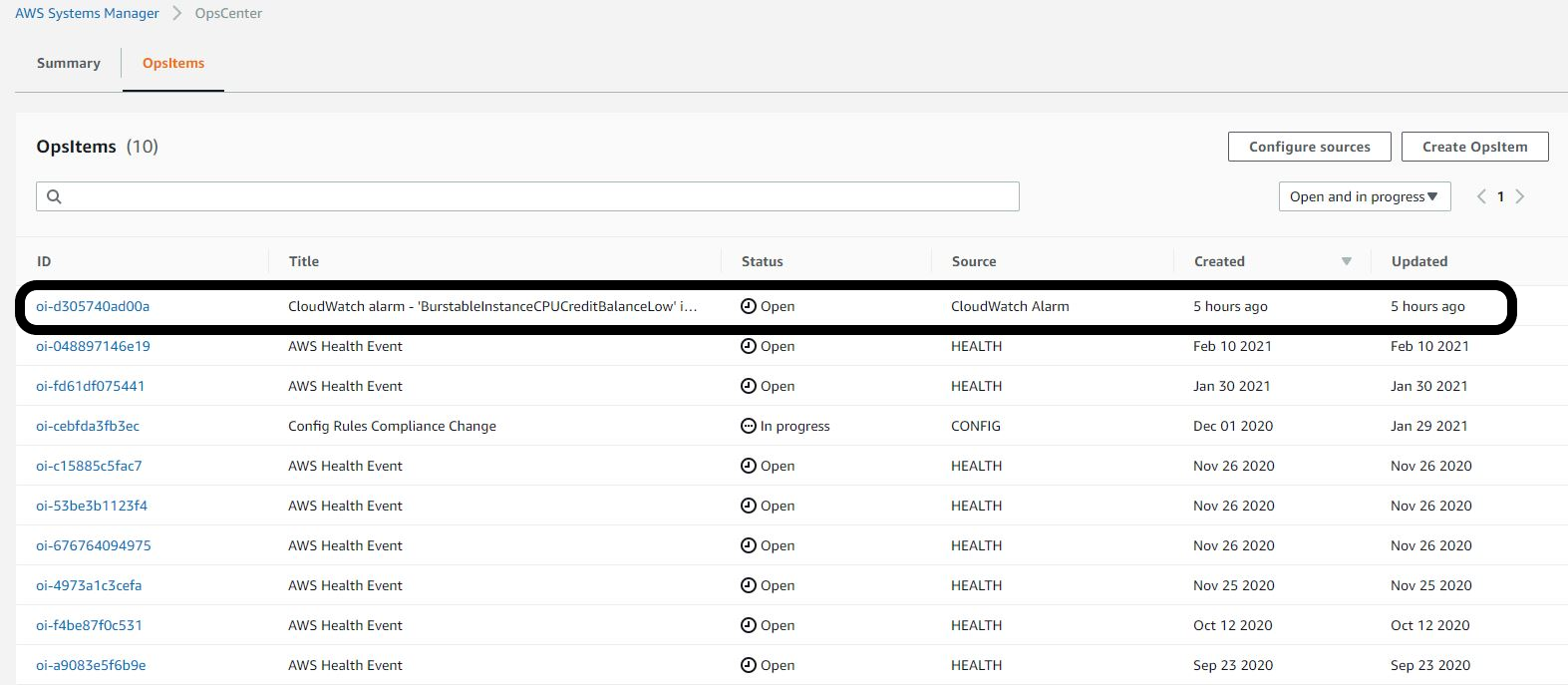Click the Open status icon for oi-d305740ad00a
The image size is (1568, 685).
pyautogui.click(x=748, y=306)
